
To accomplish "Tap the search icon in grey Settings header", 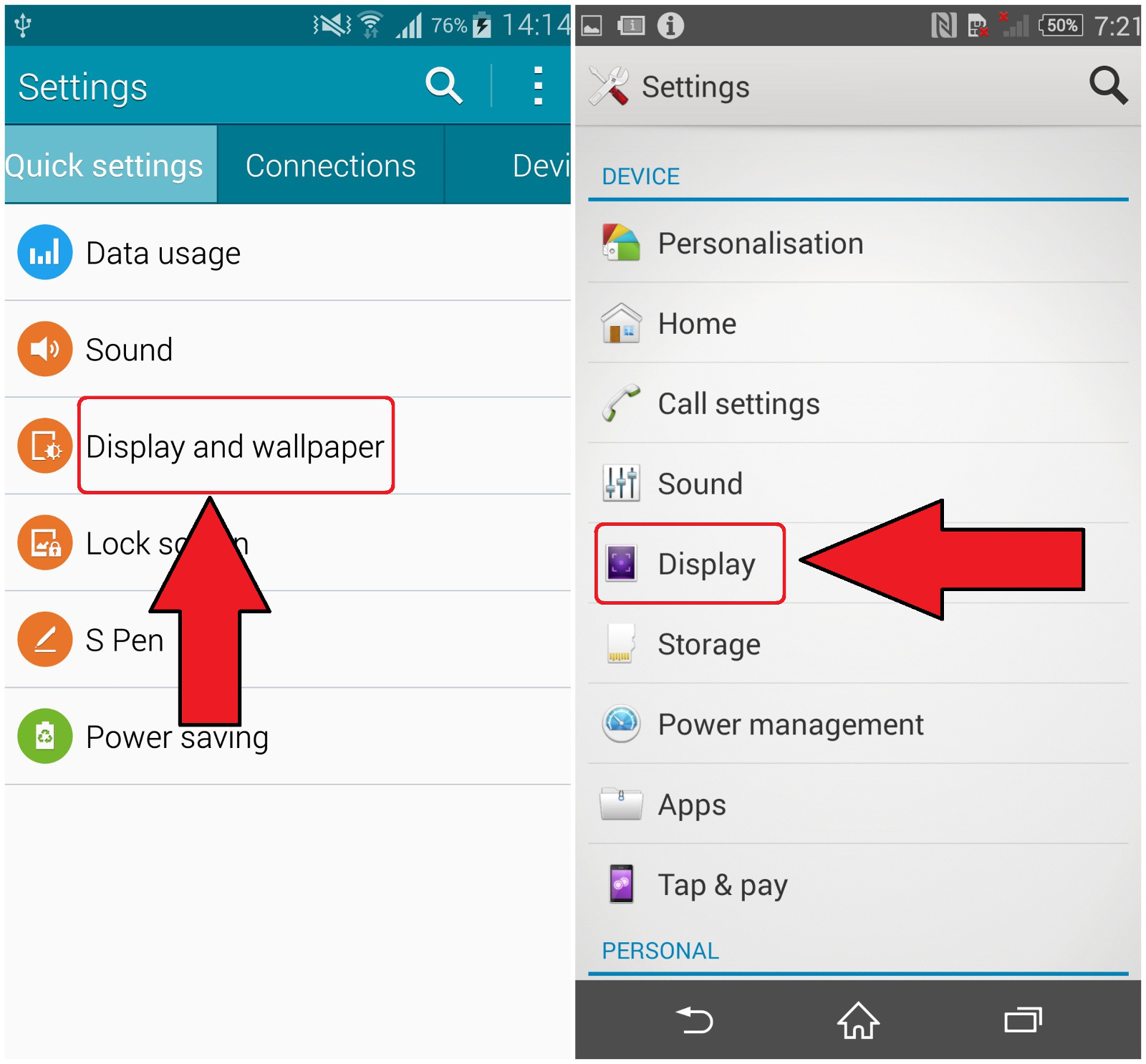I will [x=1109, y=86].
